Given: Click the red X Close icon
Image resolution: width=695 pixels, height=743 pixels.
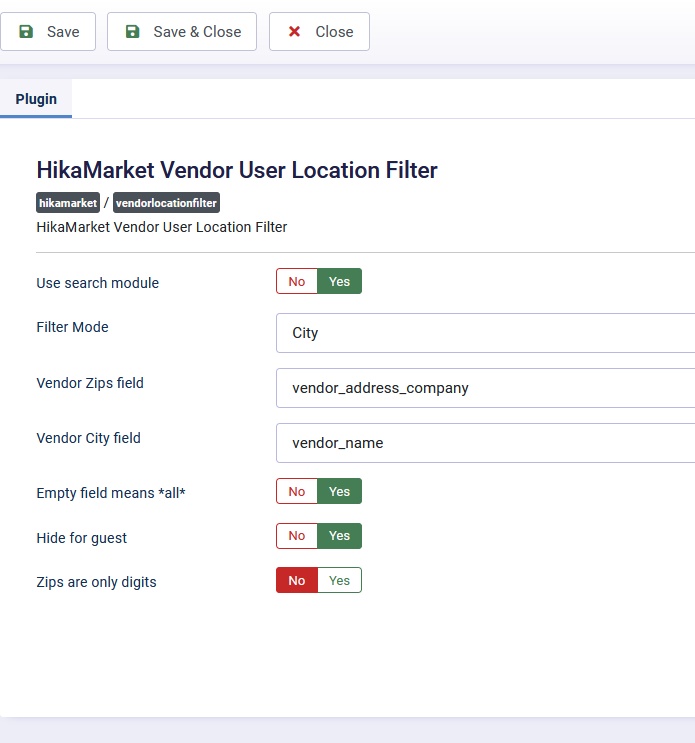Looking at the screenshot, I should point(294,32).
